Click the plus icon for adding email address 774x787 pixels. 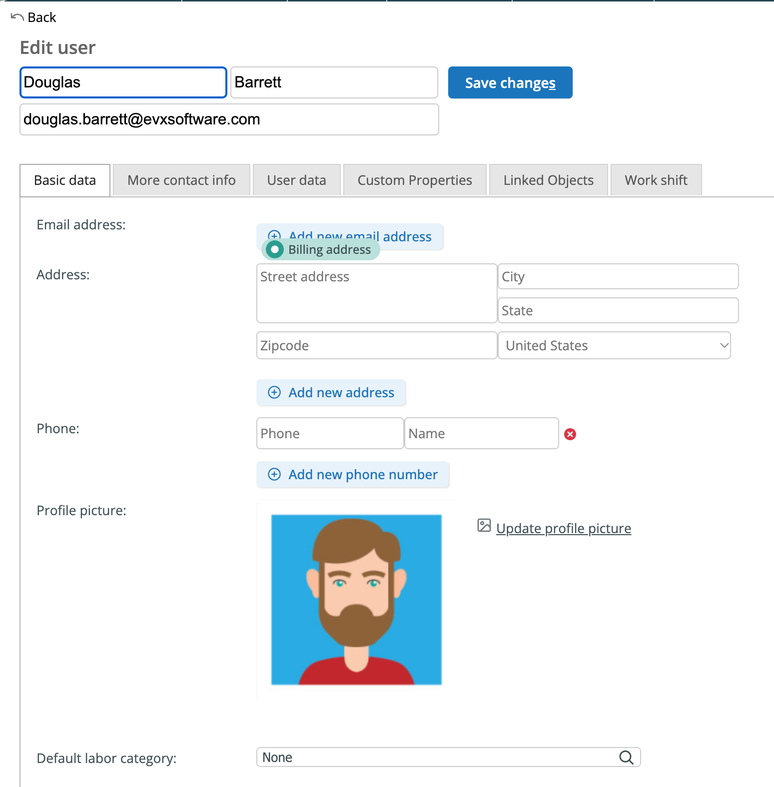pos(274,234)
